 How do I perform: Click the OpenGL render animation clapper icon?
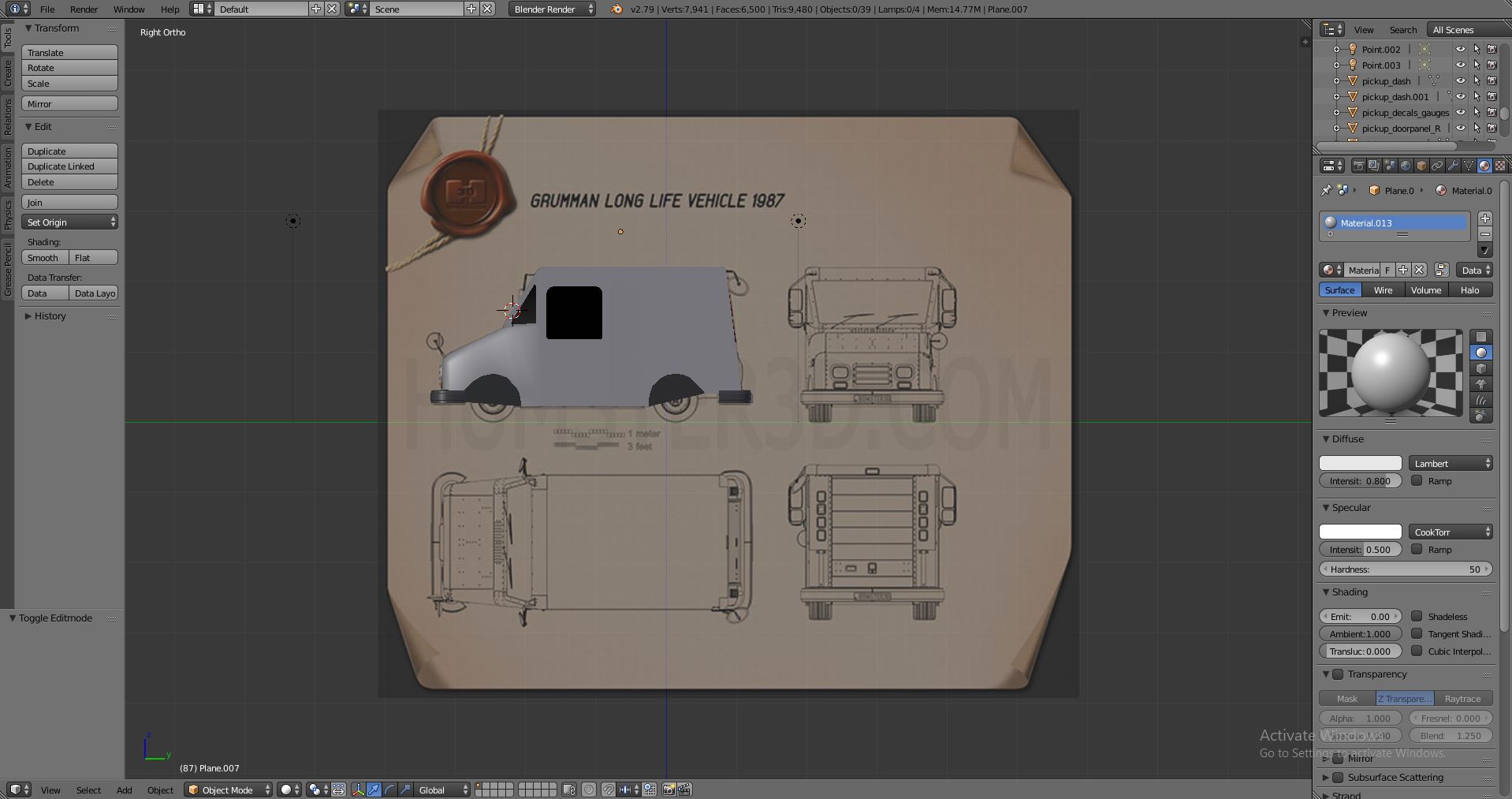[684, 790]
